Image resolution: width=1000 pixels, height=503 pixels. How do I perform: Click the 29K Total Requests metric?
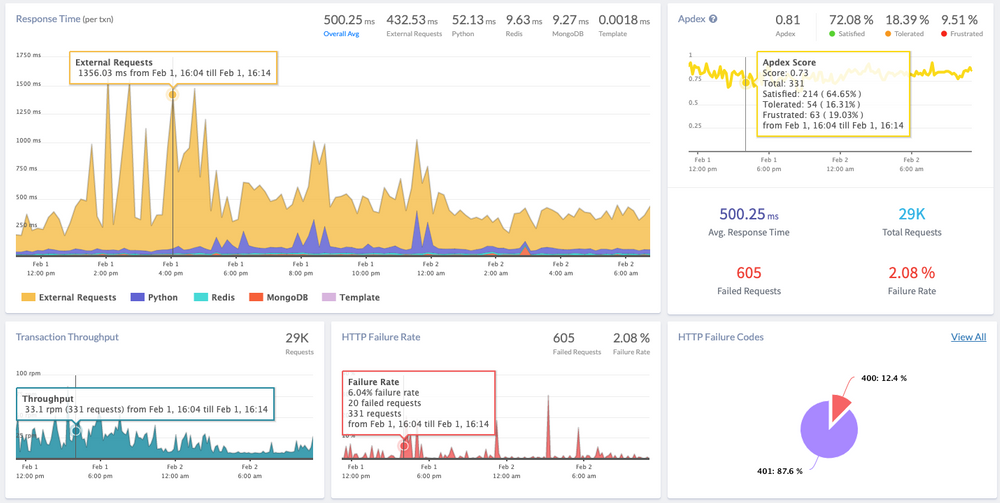912,215
